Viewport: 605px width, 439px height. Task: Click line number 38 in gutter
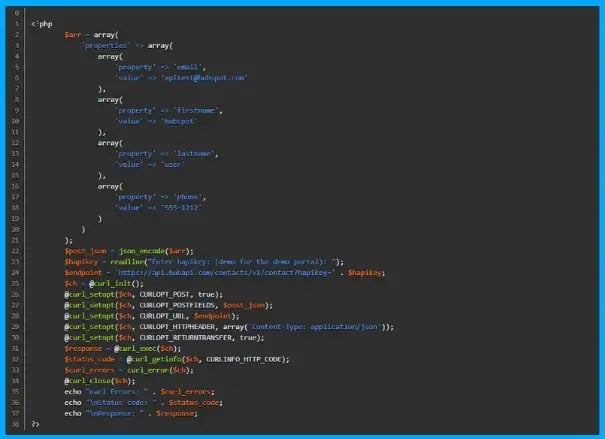point(15,424)
